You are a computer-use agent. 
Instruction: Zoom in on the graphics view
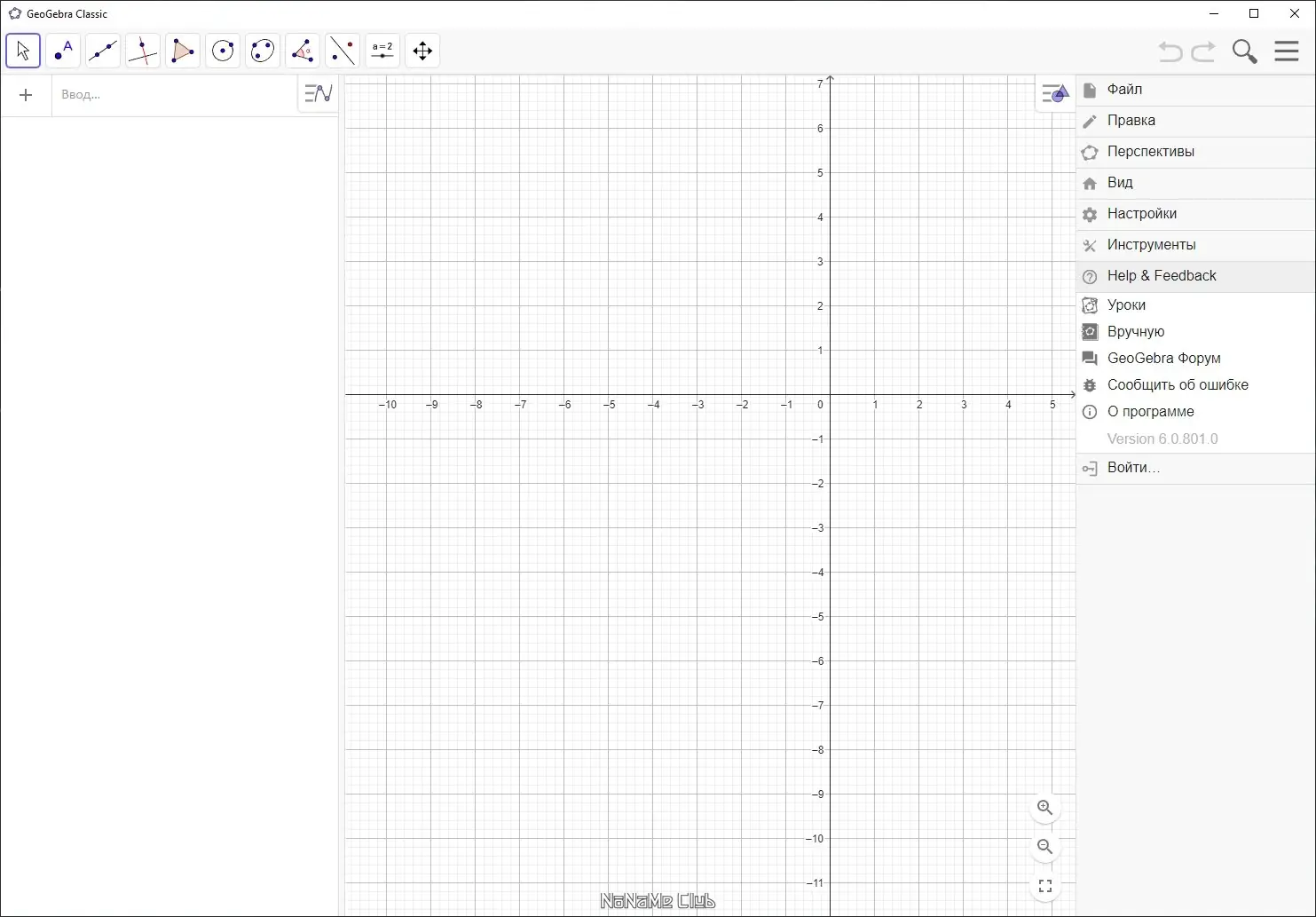[x=1045, y=808]
